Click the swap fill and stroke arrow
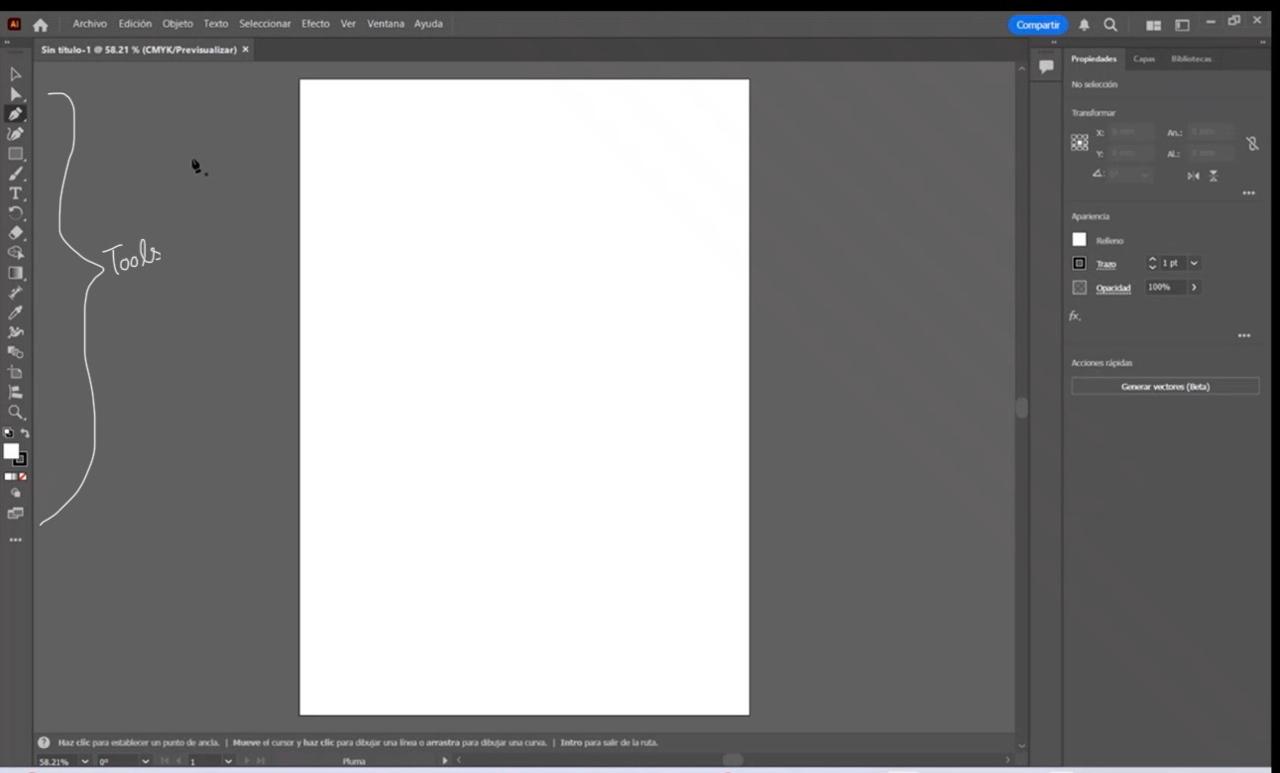 (x=25, y=433)
